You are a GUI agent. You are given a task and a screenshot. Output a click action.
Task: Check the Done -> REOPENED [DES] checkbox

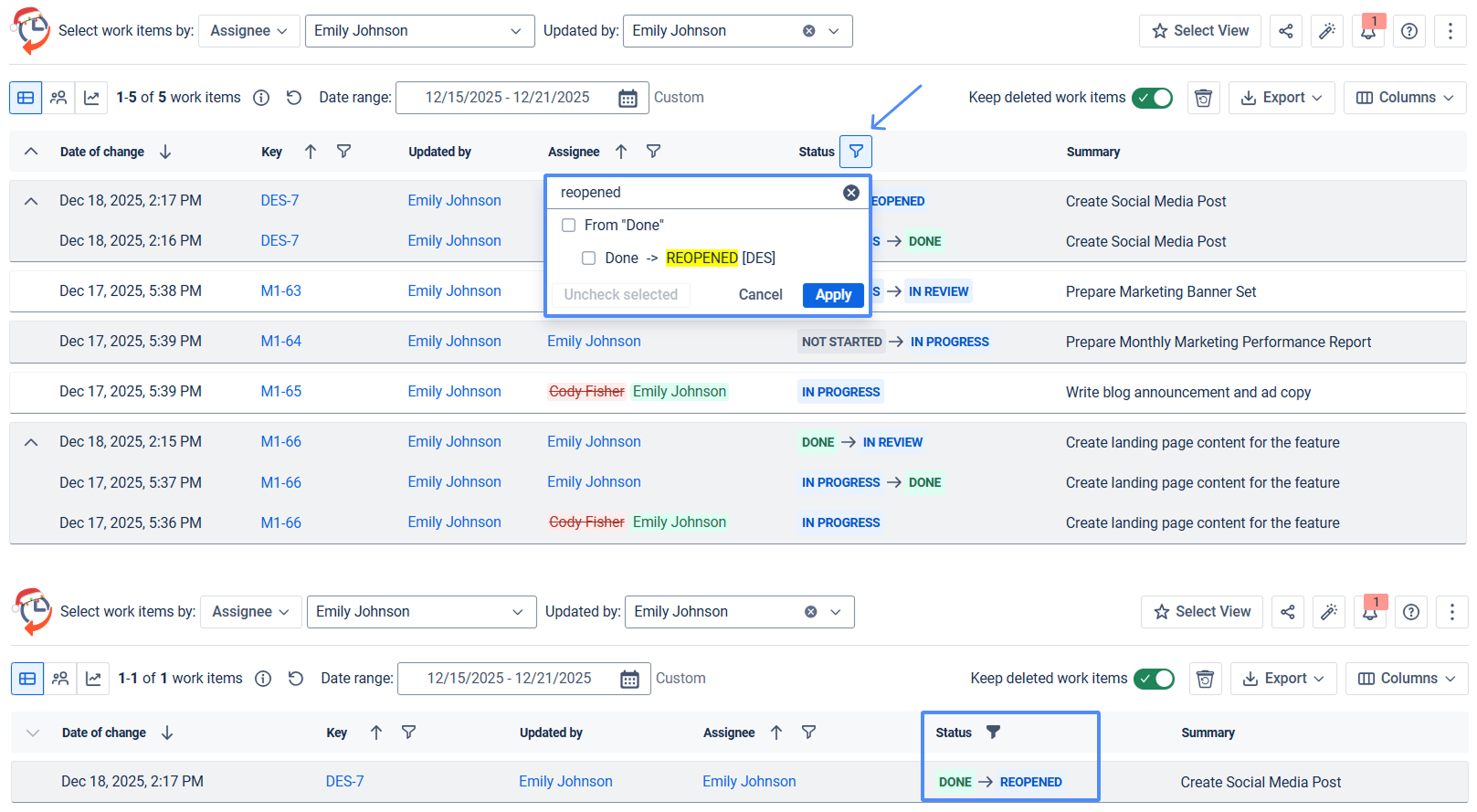point(588,258)
